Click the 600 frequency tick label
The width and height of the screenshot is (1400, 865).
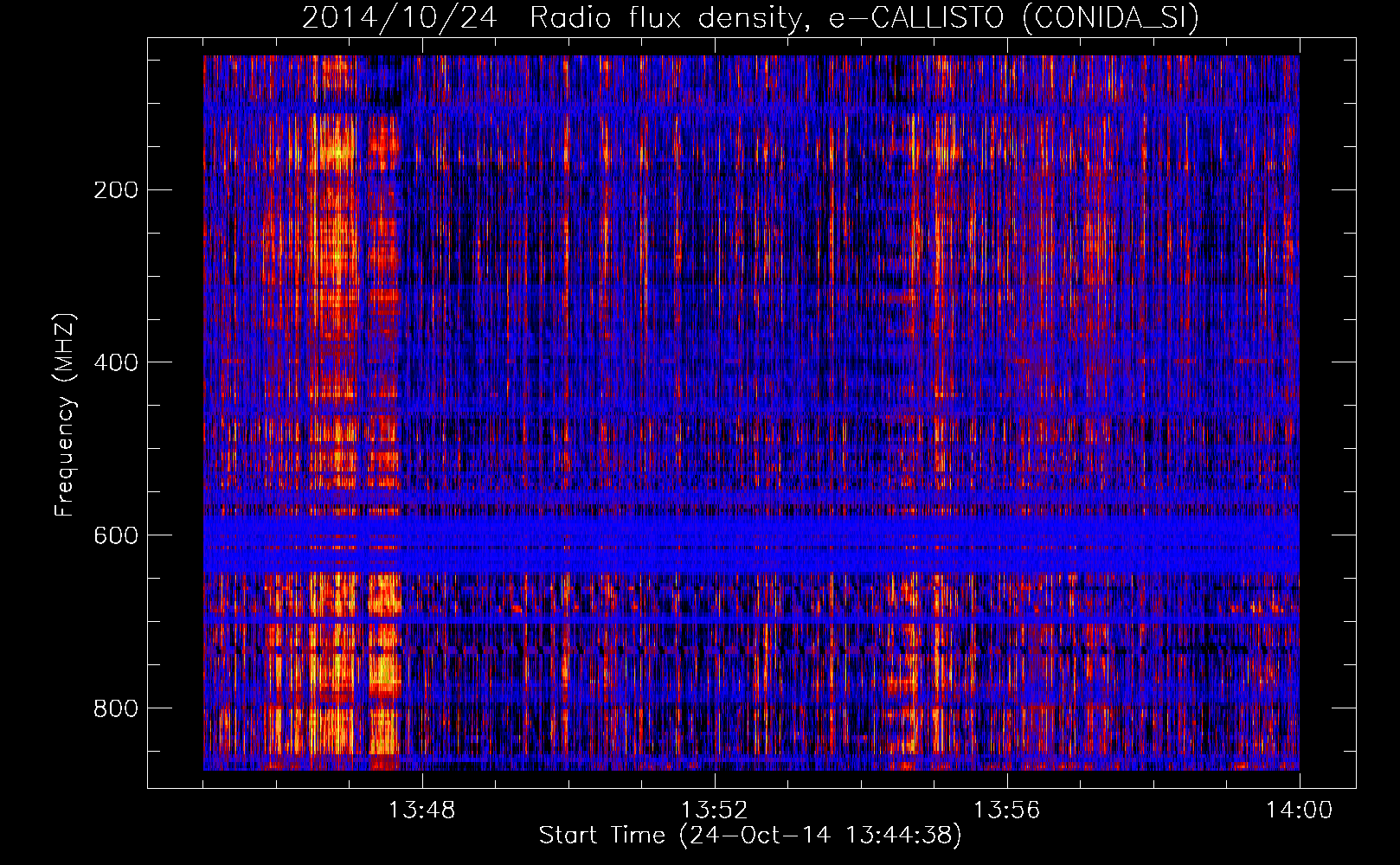click(116, 536)
